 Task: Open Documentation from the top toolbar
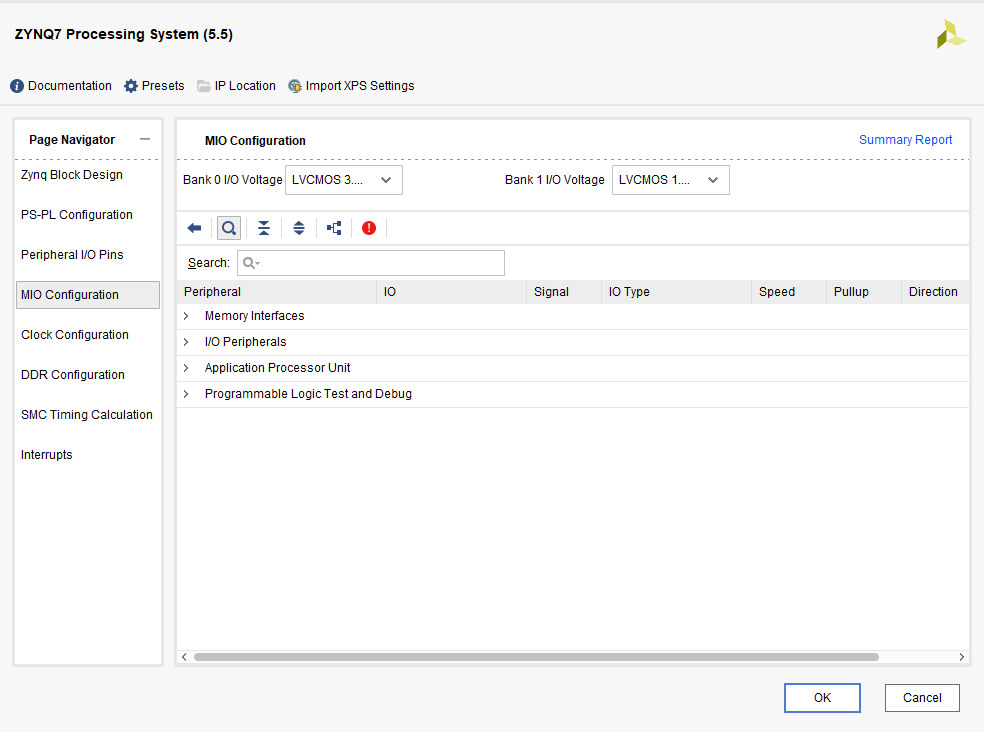(x=61, y=86)
